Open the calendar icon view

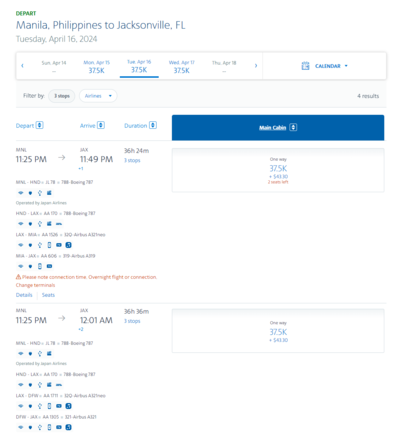[x=305, y=66]
